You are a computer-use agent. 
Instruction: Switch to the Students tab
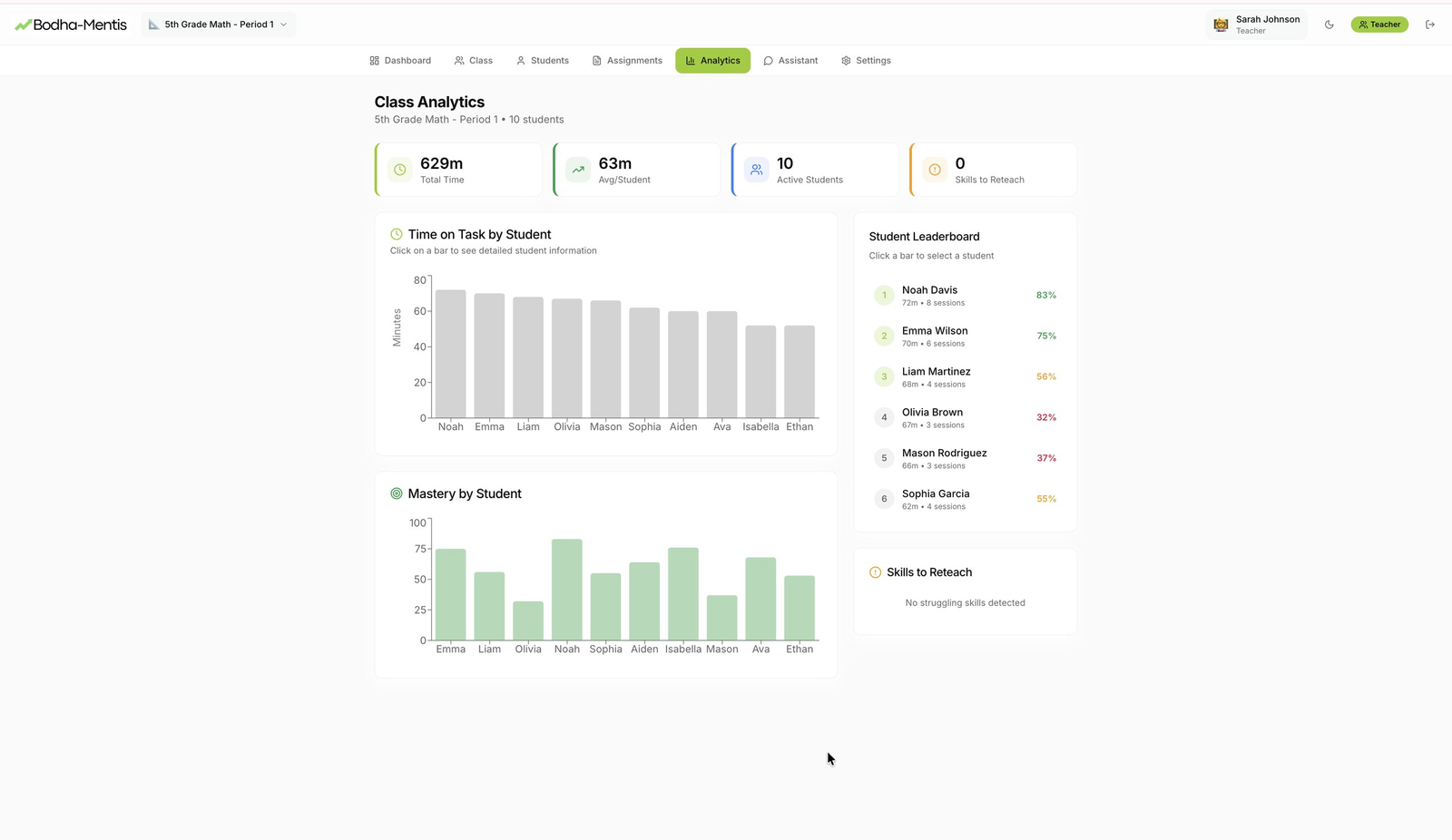pos(542,61)
